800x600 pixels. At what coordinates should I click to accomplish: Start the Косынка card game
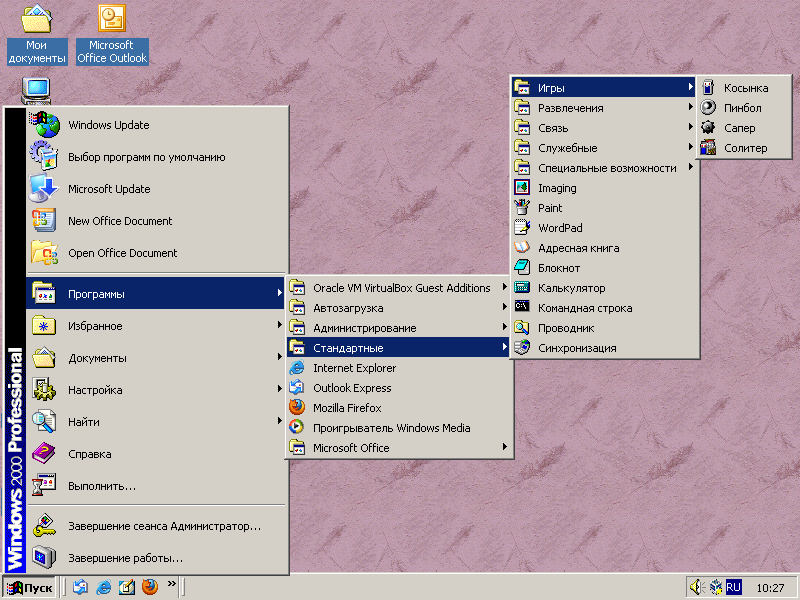744,88
